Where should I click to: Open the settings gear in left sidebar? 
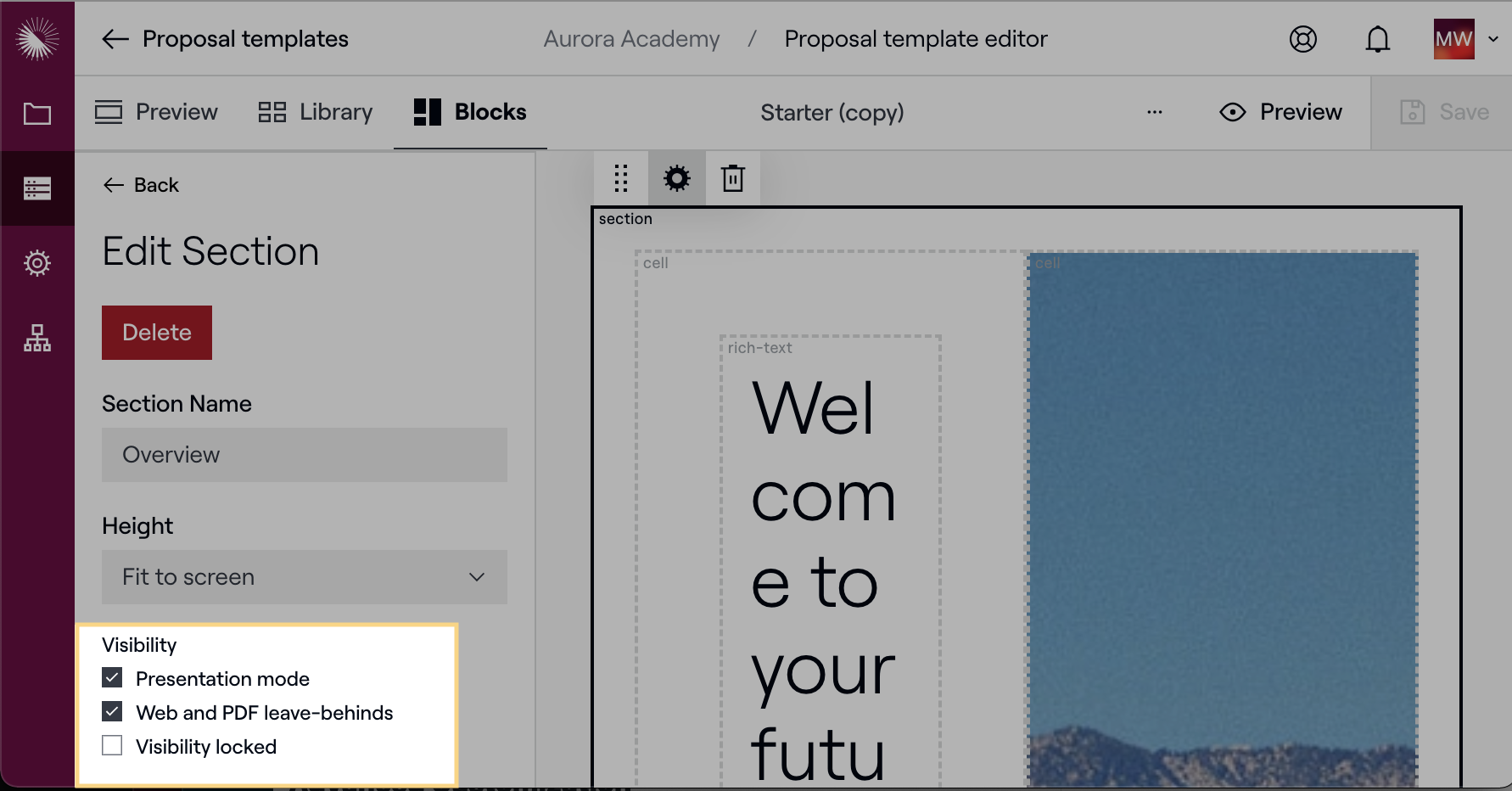(37, 263)
